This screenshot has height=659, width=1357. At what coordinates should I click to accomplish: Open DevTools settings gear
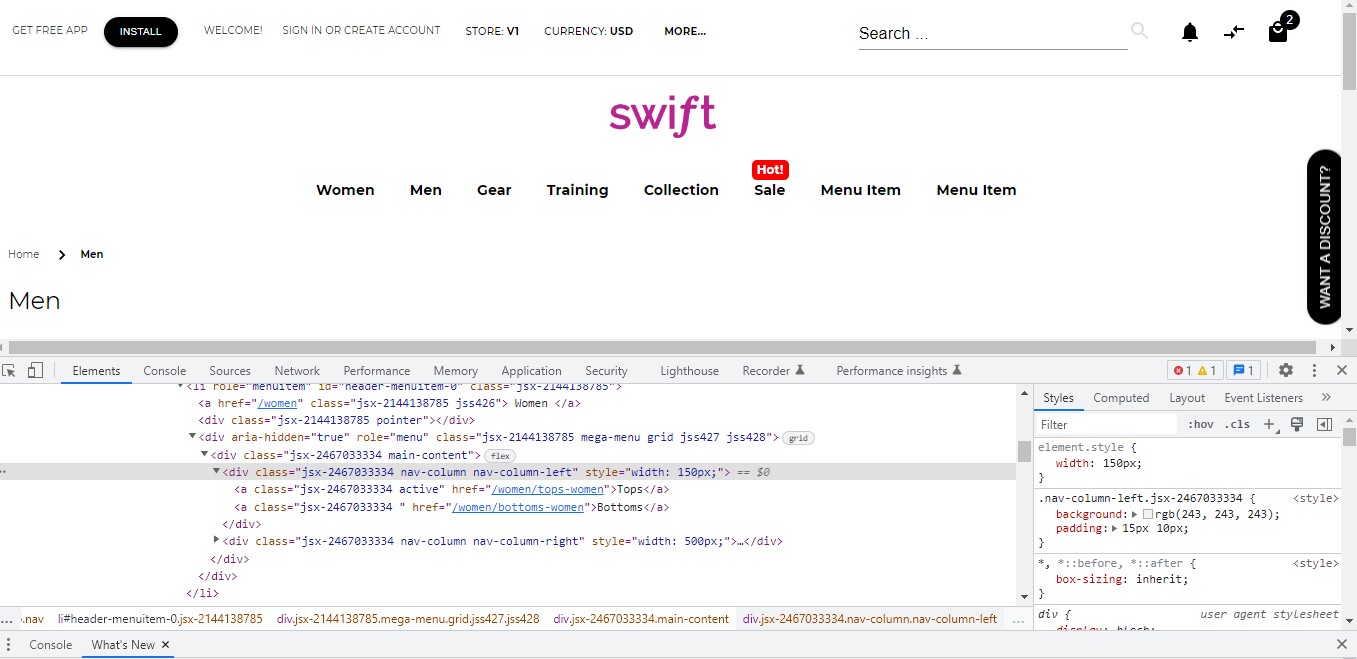(x=1285, y=370)
